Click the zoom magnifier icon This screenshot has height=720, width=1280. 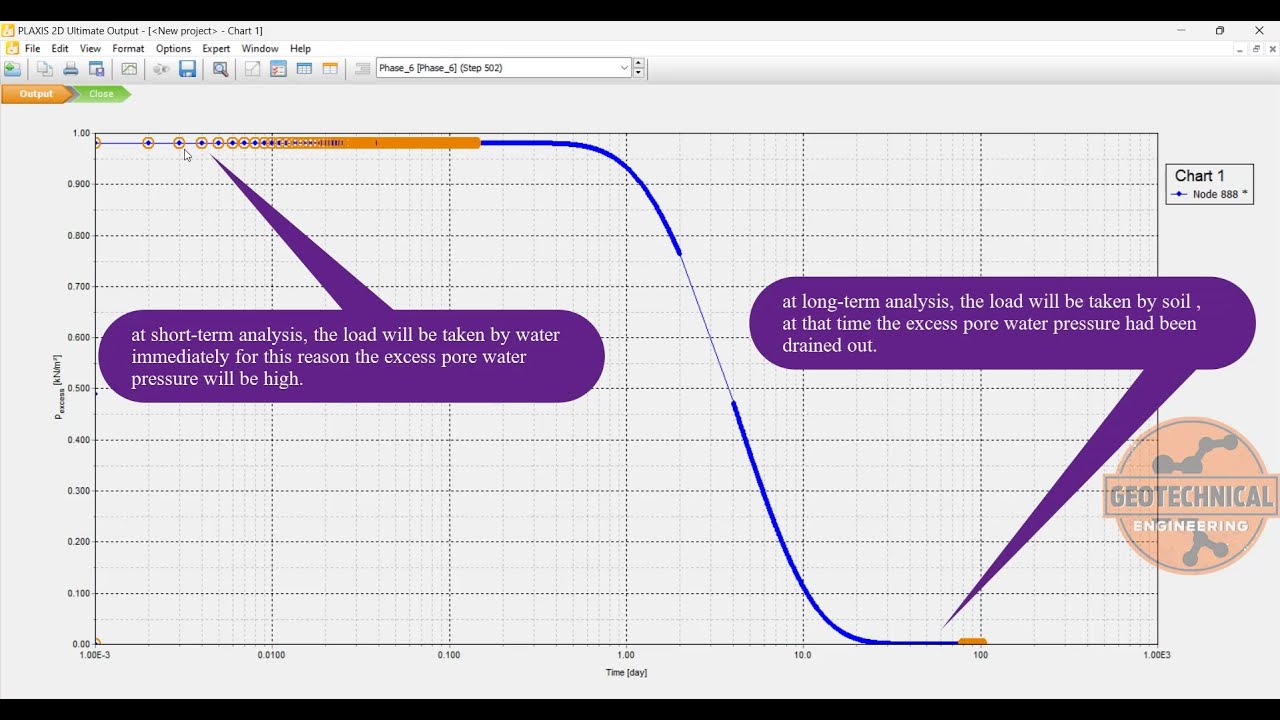[x=220, y=69]
